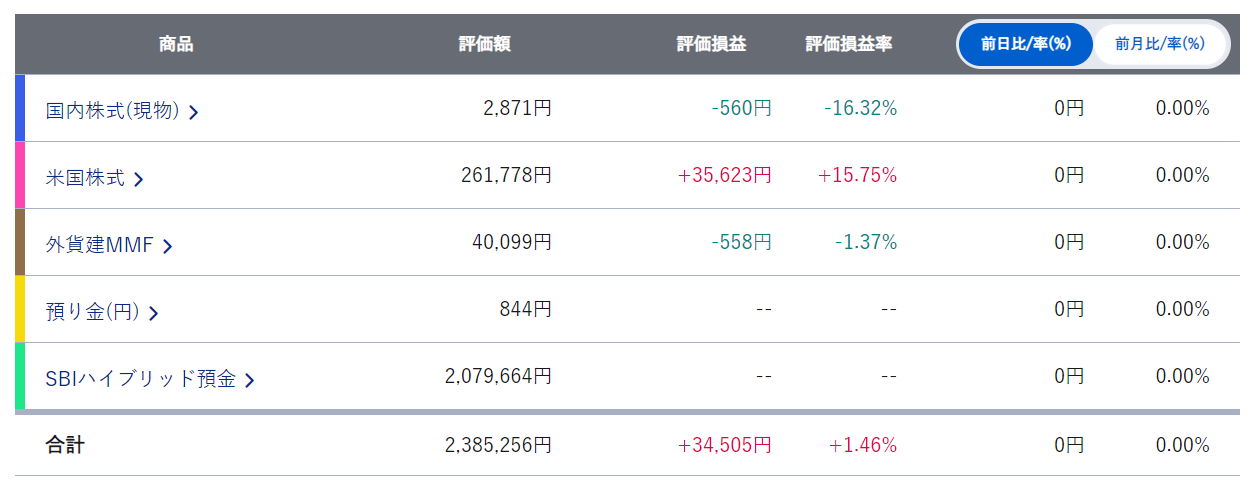Viewport: 1254px width, 485px height.
Task: Click the blue color bar for 国内株式
Action: tap(20, 108)
